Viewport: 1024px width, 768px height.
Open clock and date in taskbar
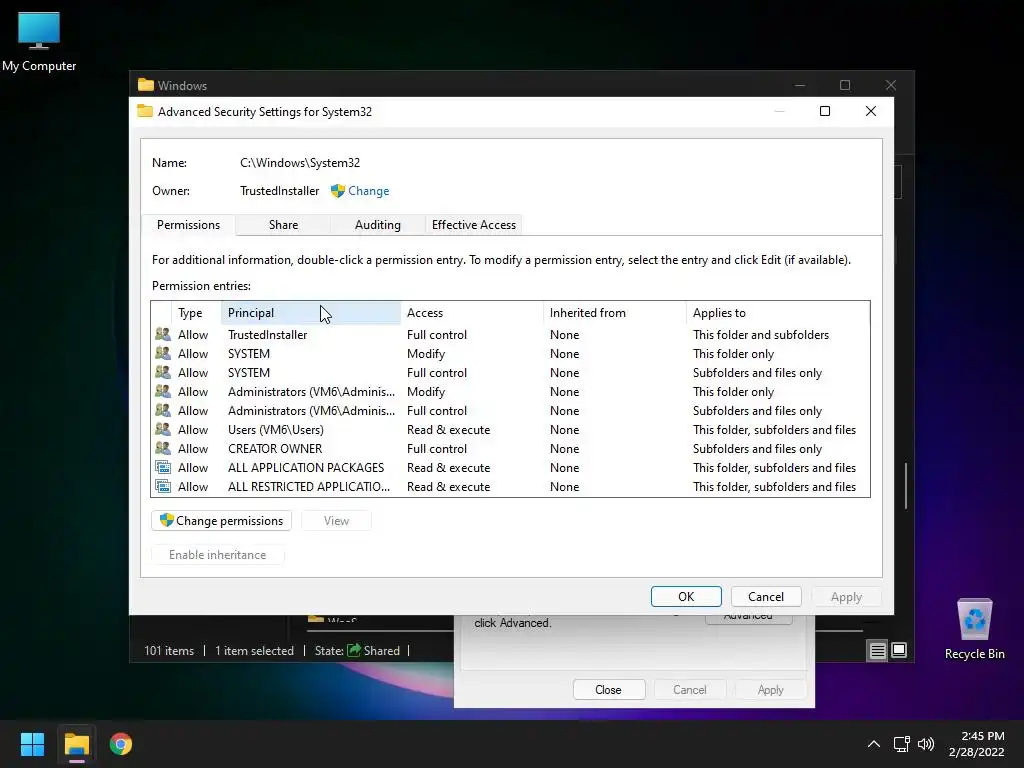[x=977, y=744]
